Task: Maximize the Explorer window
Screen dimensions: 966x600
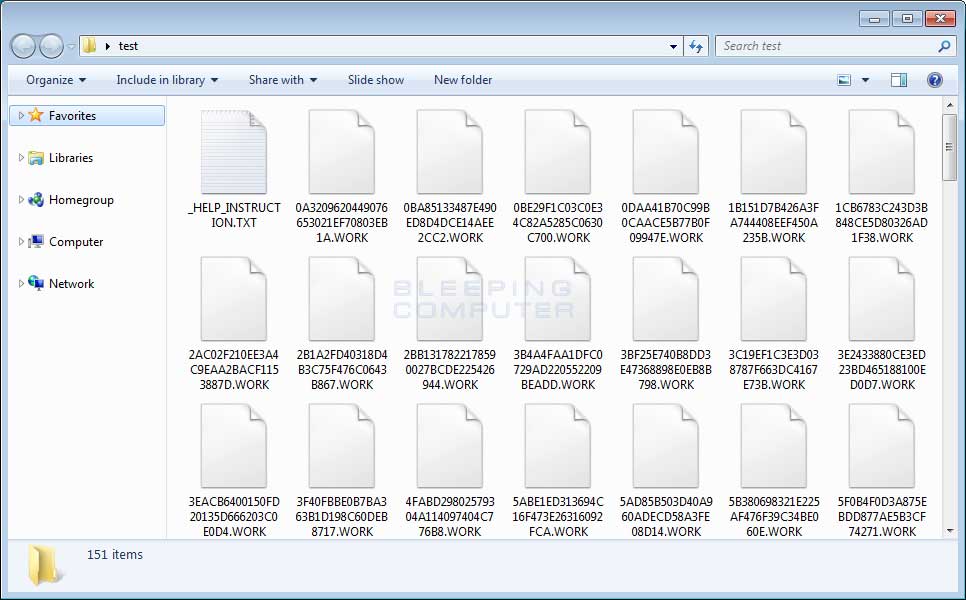Action: click(907, 18)
